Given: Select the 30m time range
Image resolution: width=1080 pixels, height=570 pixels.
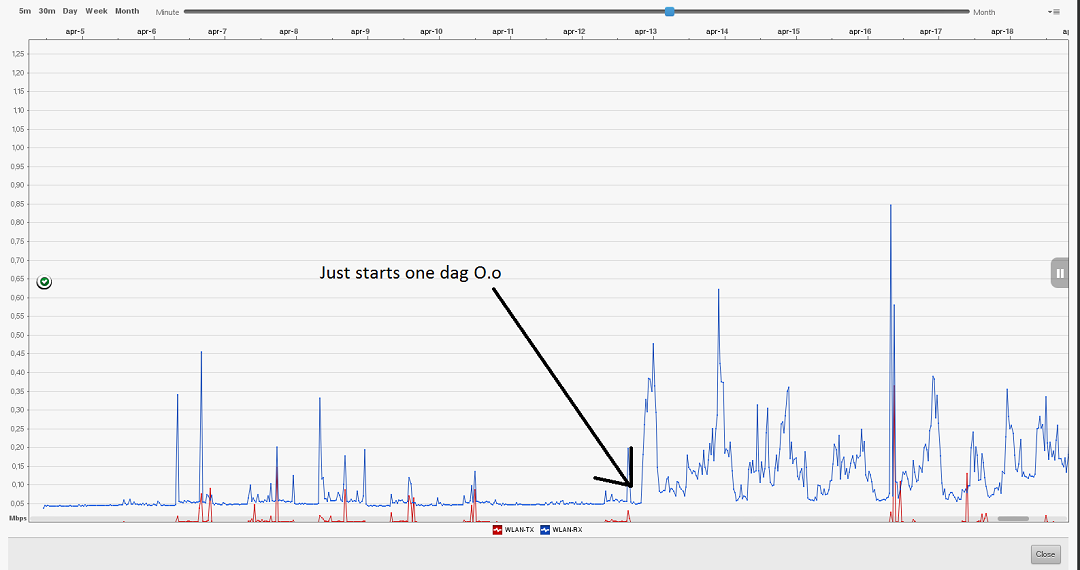Looking at the screenshot, I should 47,11.
